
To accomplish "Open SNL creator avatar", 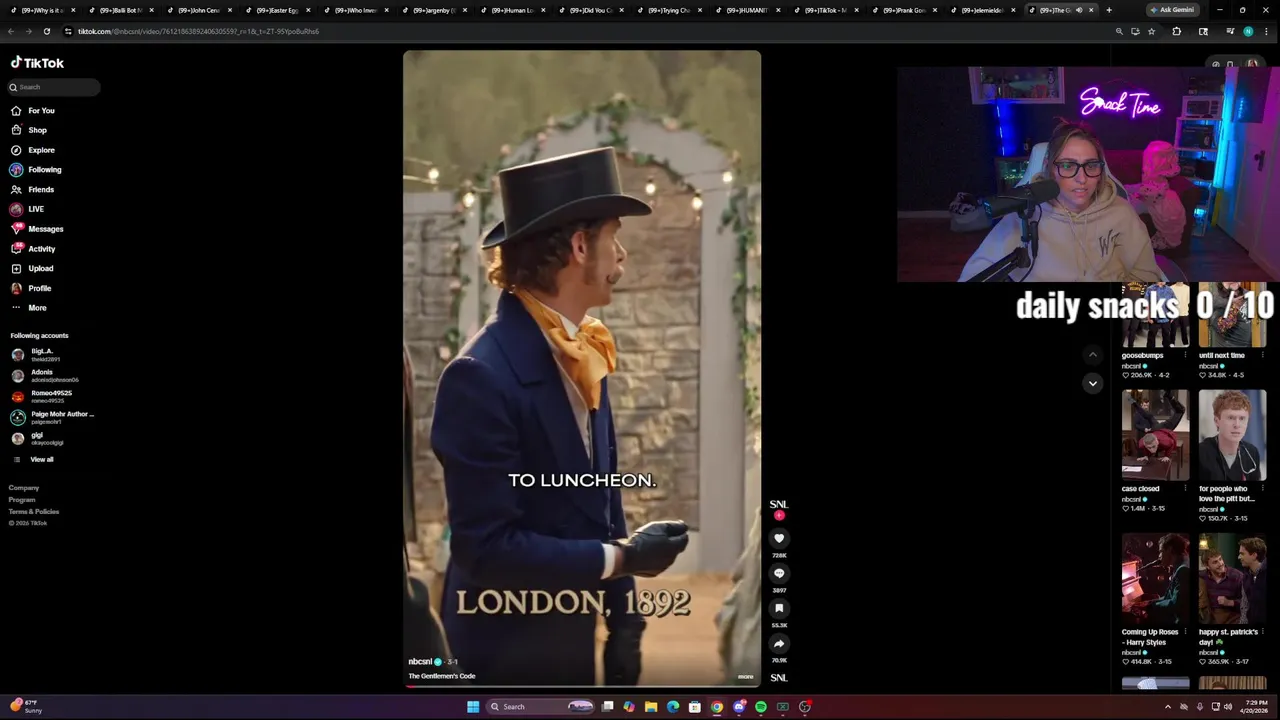I will pyautogui.click(x=778, y=505).
